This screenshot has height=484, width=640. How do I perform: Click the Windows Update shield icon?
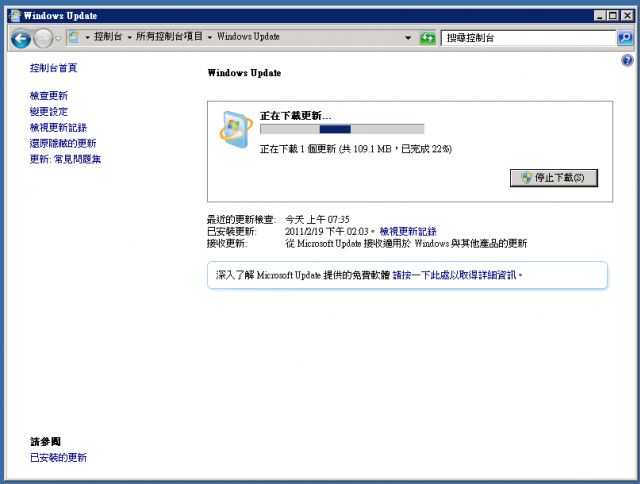[236, 129]
